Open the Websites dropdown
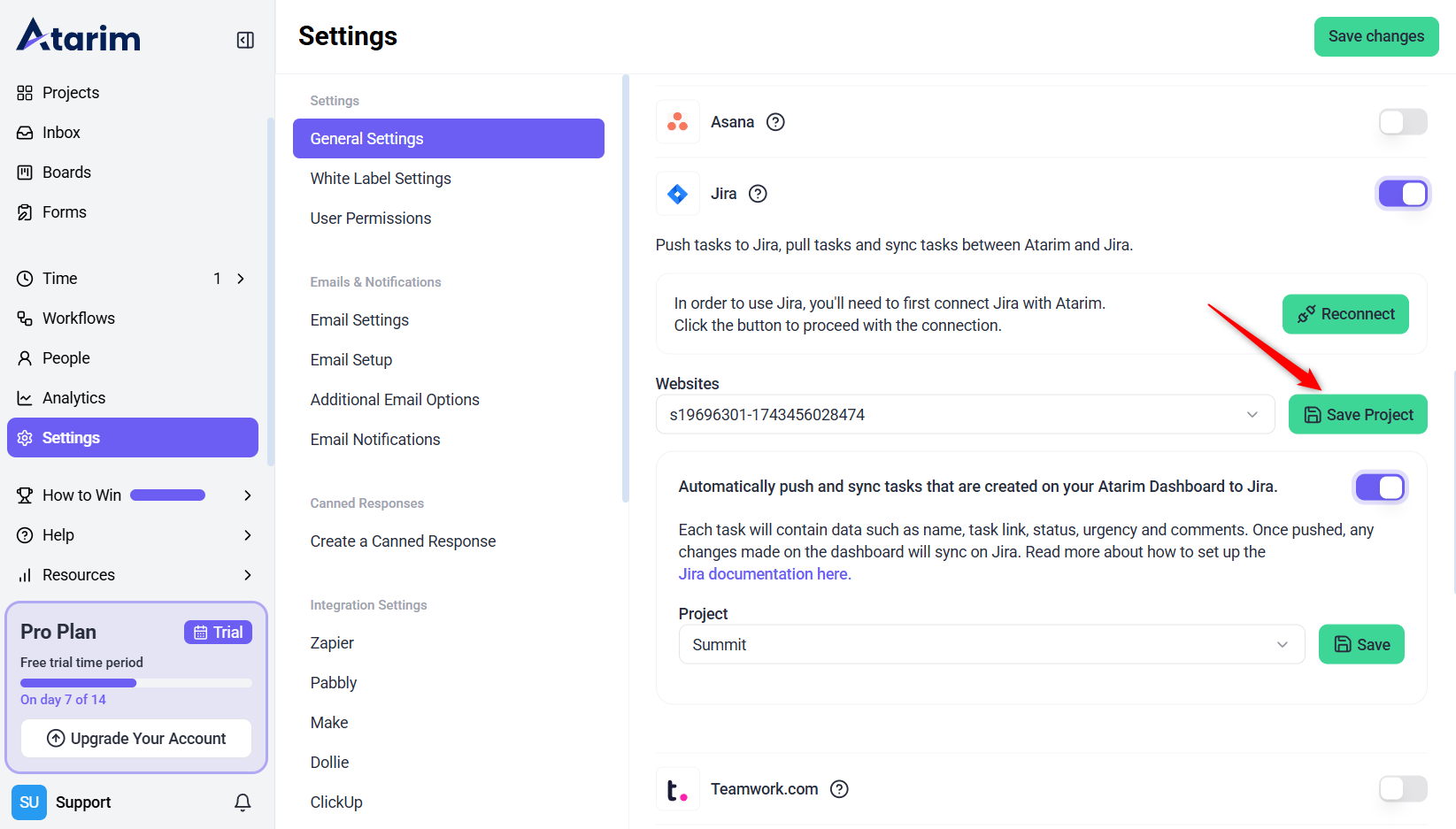Image resolution: width=1456 pixels, height=829 pixels. tap(964, 415)
